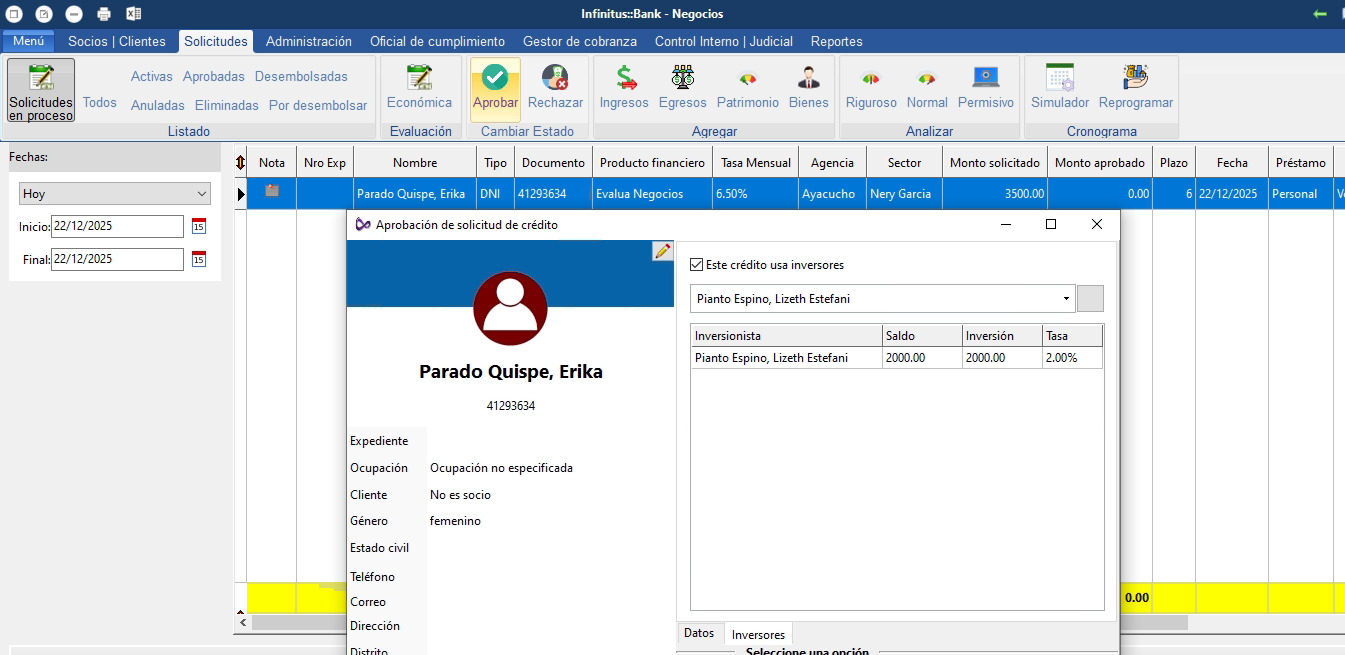Select the Pianto Espino investor row
The width and height of the screenshot is (1345, 655).
click(771, 358)
